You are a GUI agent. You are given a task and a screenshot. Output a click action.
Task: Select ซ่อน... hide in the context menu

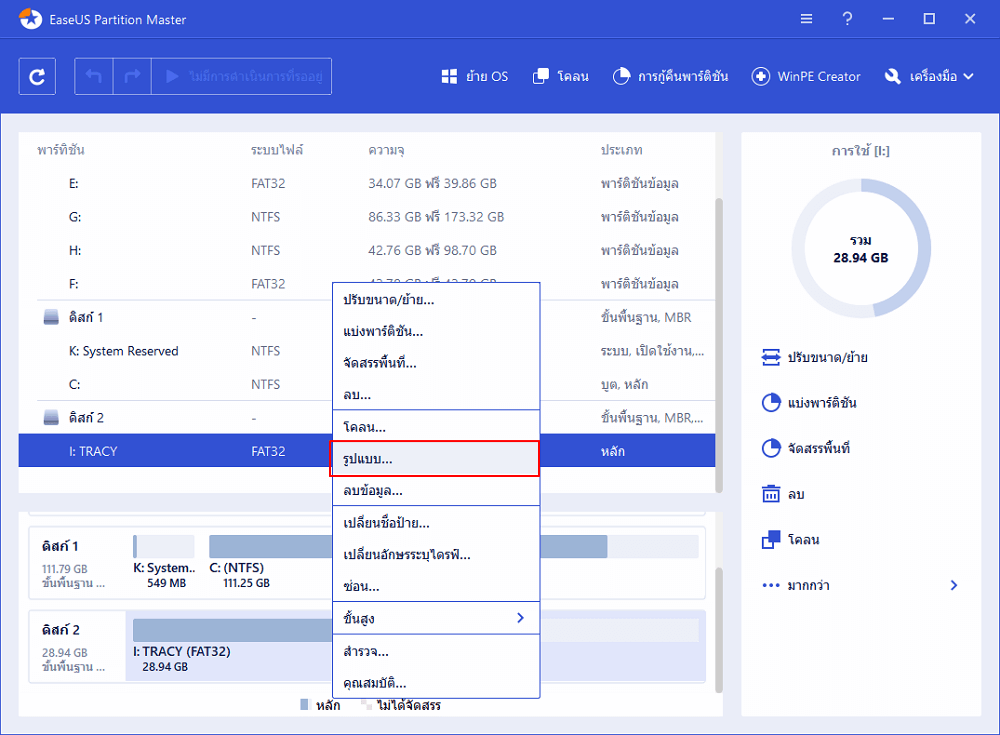coord(436,586)
